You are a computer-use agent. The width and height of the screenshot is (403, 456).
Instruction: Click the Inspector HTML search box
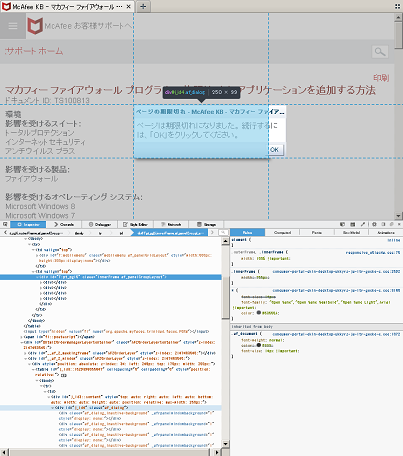pos(223,233)
